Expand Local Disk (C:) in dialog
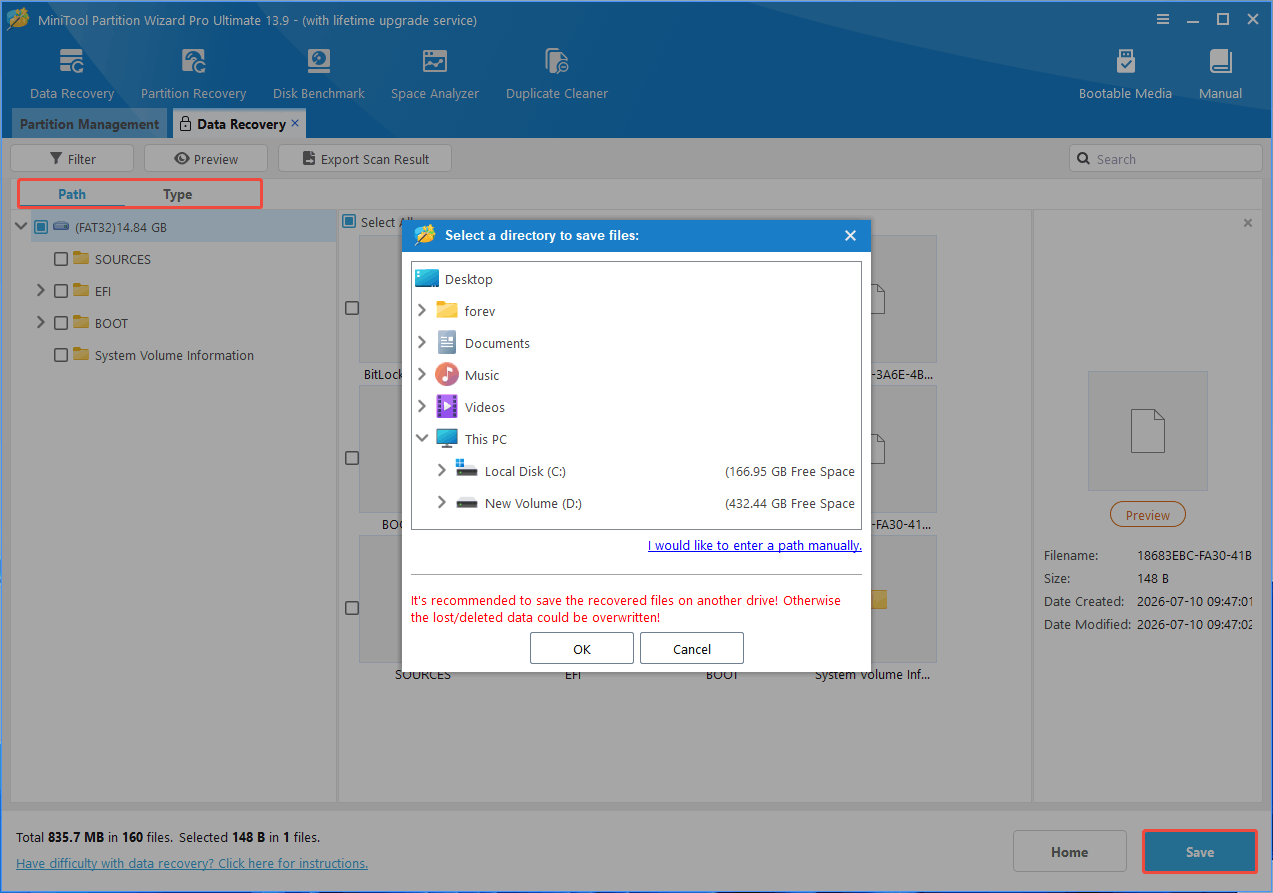This screenshot has width=1273, height=893. pyautogui.click(x=442, y=471)
